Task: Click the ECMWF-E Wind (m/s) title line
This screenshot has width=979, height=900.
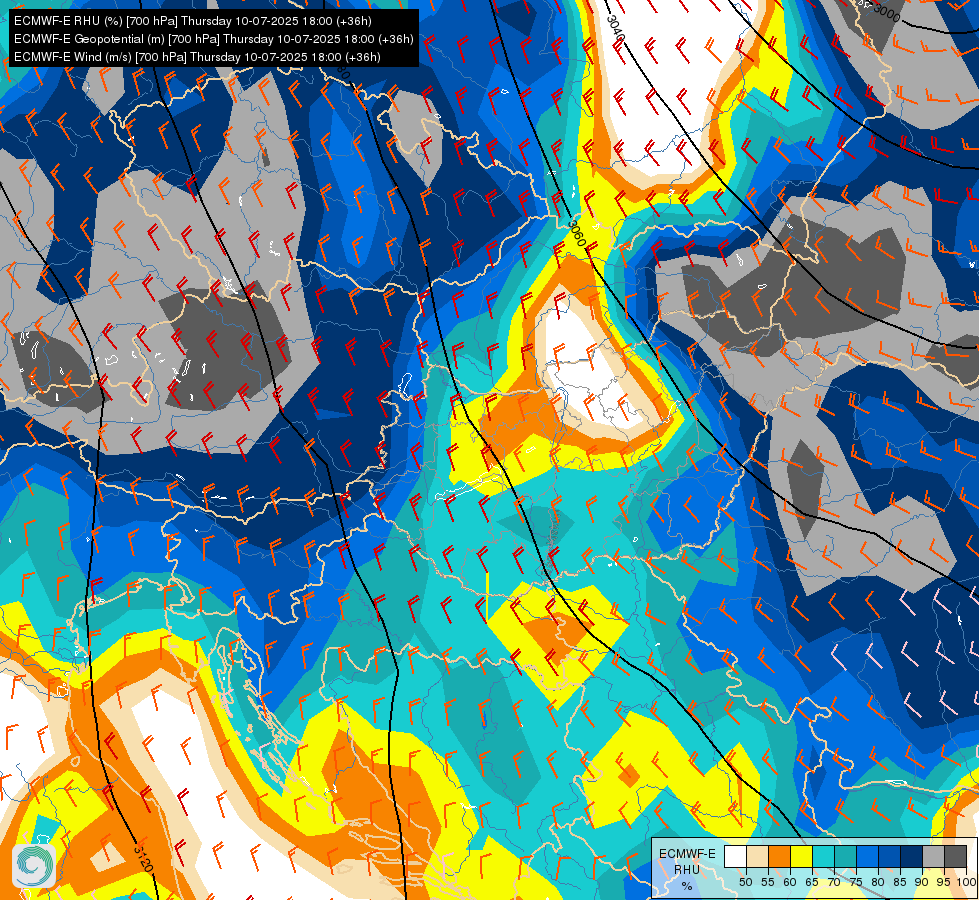Action: pos(197,57)
